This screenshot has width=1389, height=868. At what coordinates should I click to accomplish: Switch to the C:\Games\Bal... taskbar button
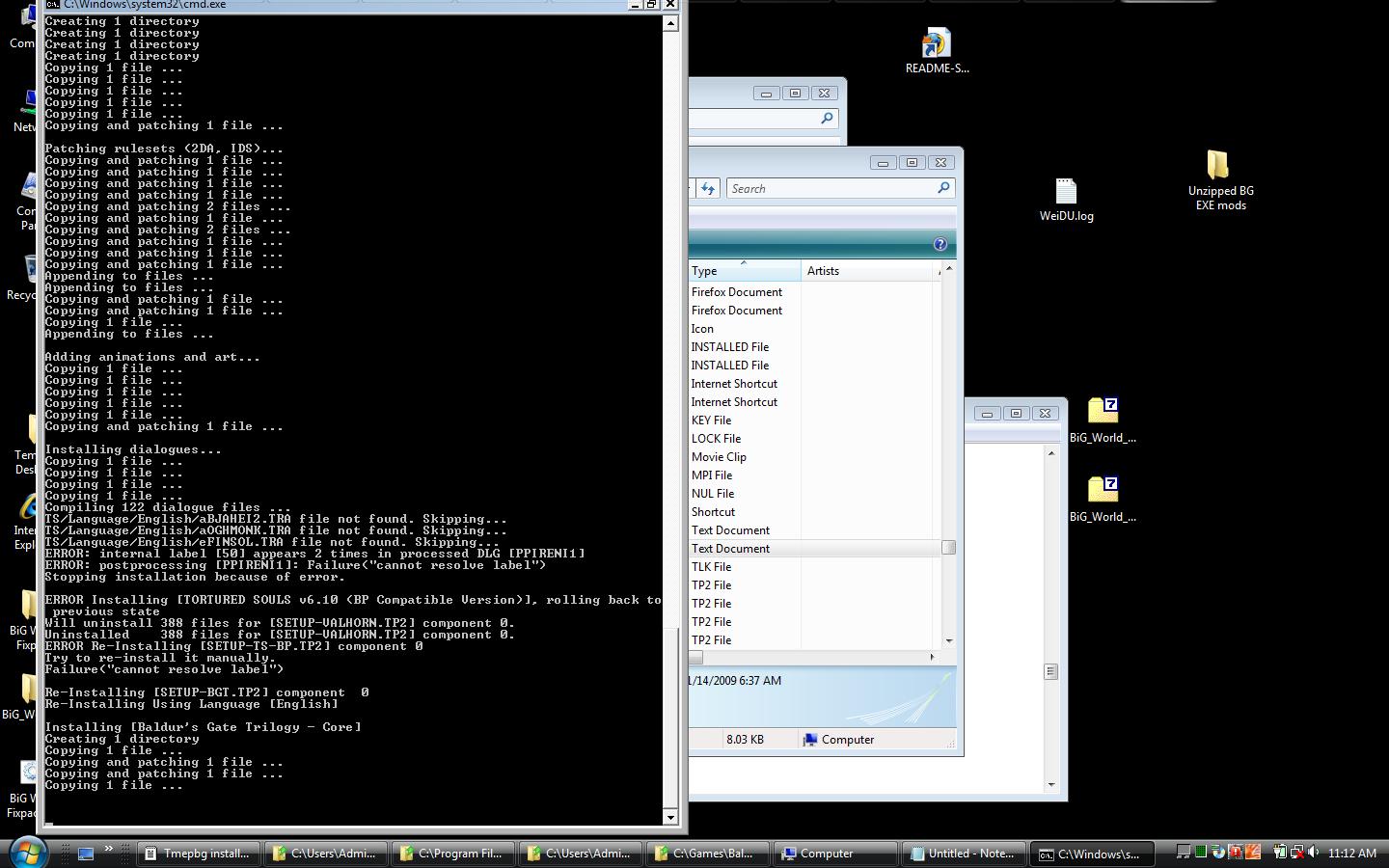tap(706, 854)
